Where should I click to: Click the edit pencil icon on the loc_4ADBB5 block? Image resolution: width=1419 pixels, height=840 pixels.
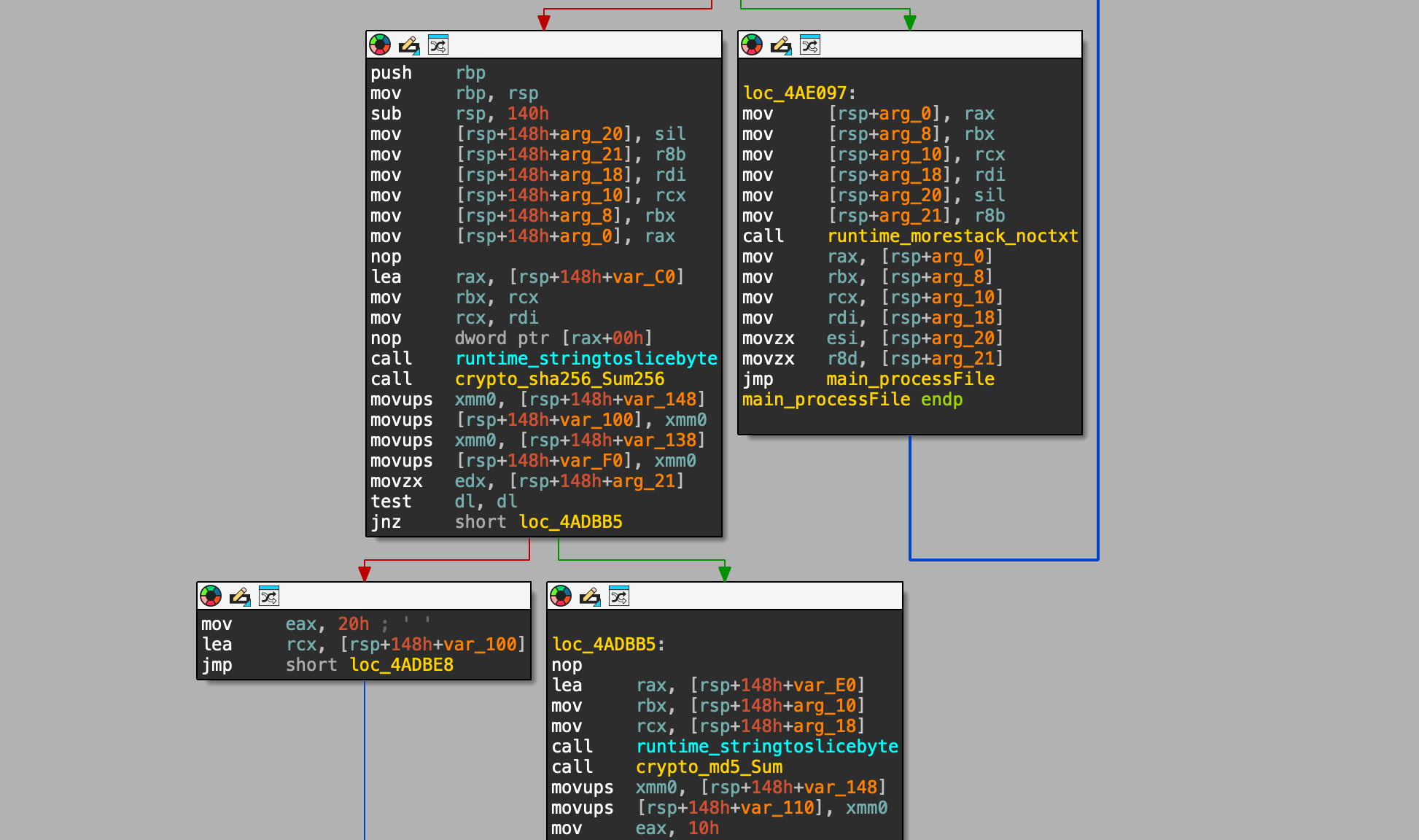tap(590, 596)
